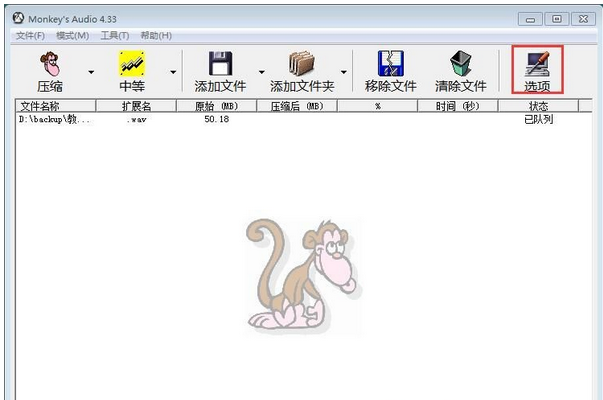The height and width of the screenshot is (400, 603).
Task: Open the 帮助(H) menu
Action: coord(156,36)
